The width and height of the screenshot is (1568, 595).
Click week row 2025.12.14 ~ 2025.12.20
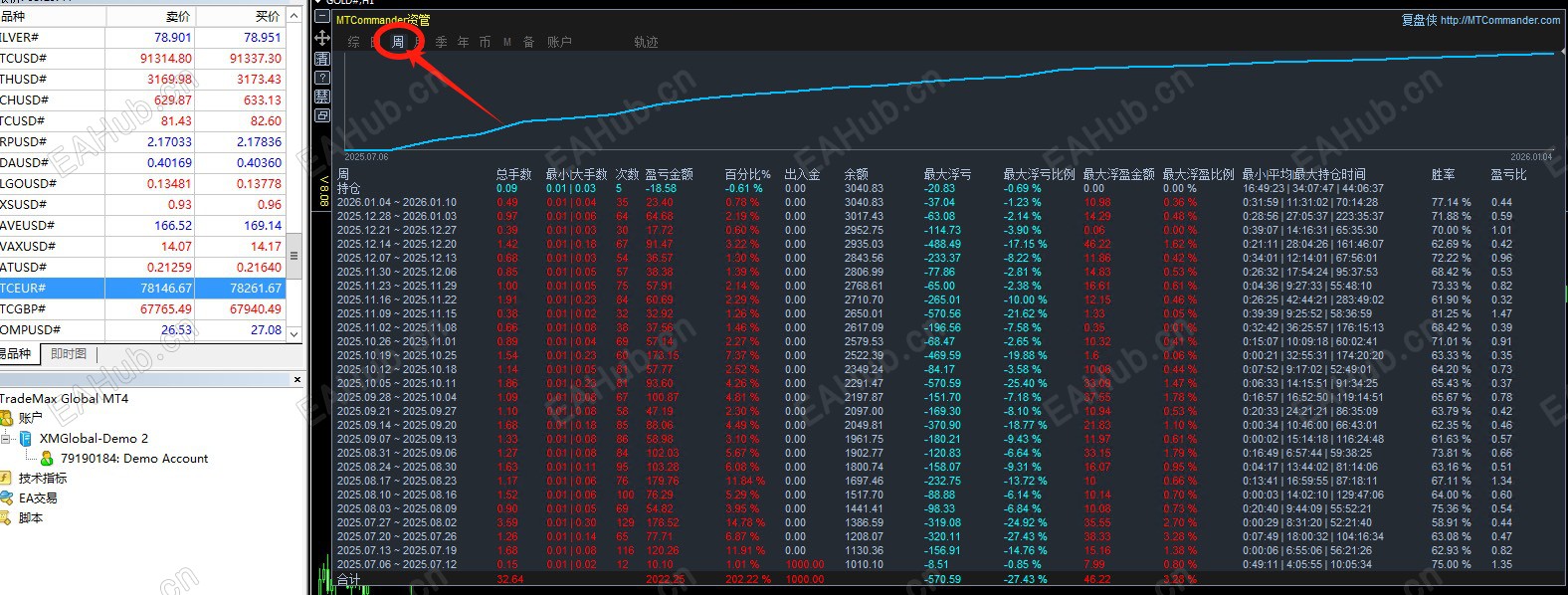tap(397, 244)
